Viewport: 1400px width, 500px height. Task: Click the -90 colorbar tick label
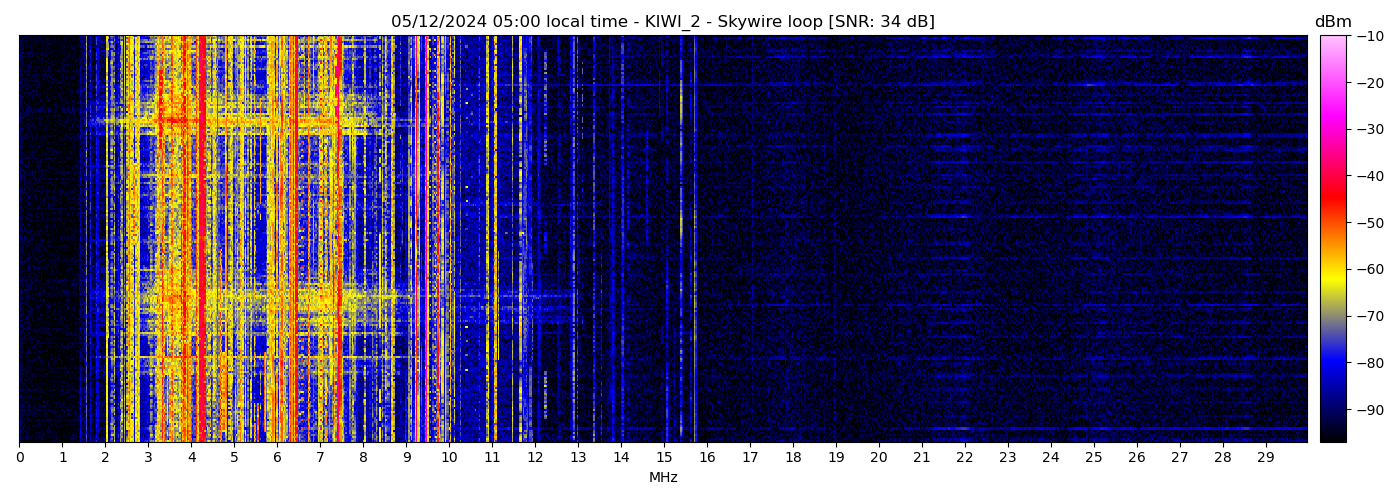pyautogui.click(x=1371, y=410)
